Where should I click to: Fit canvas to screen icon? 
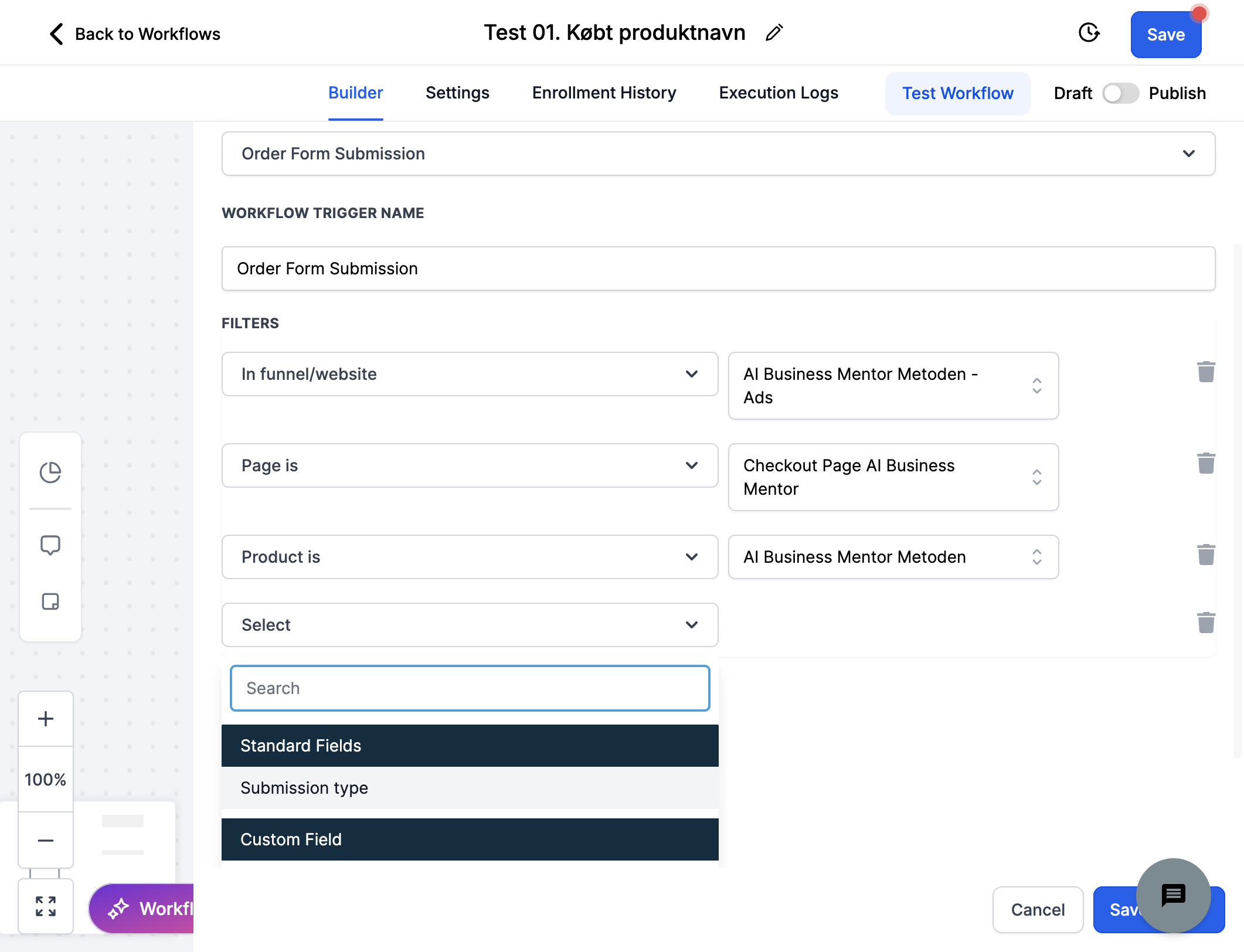(x=46, y=906)
